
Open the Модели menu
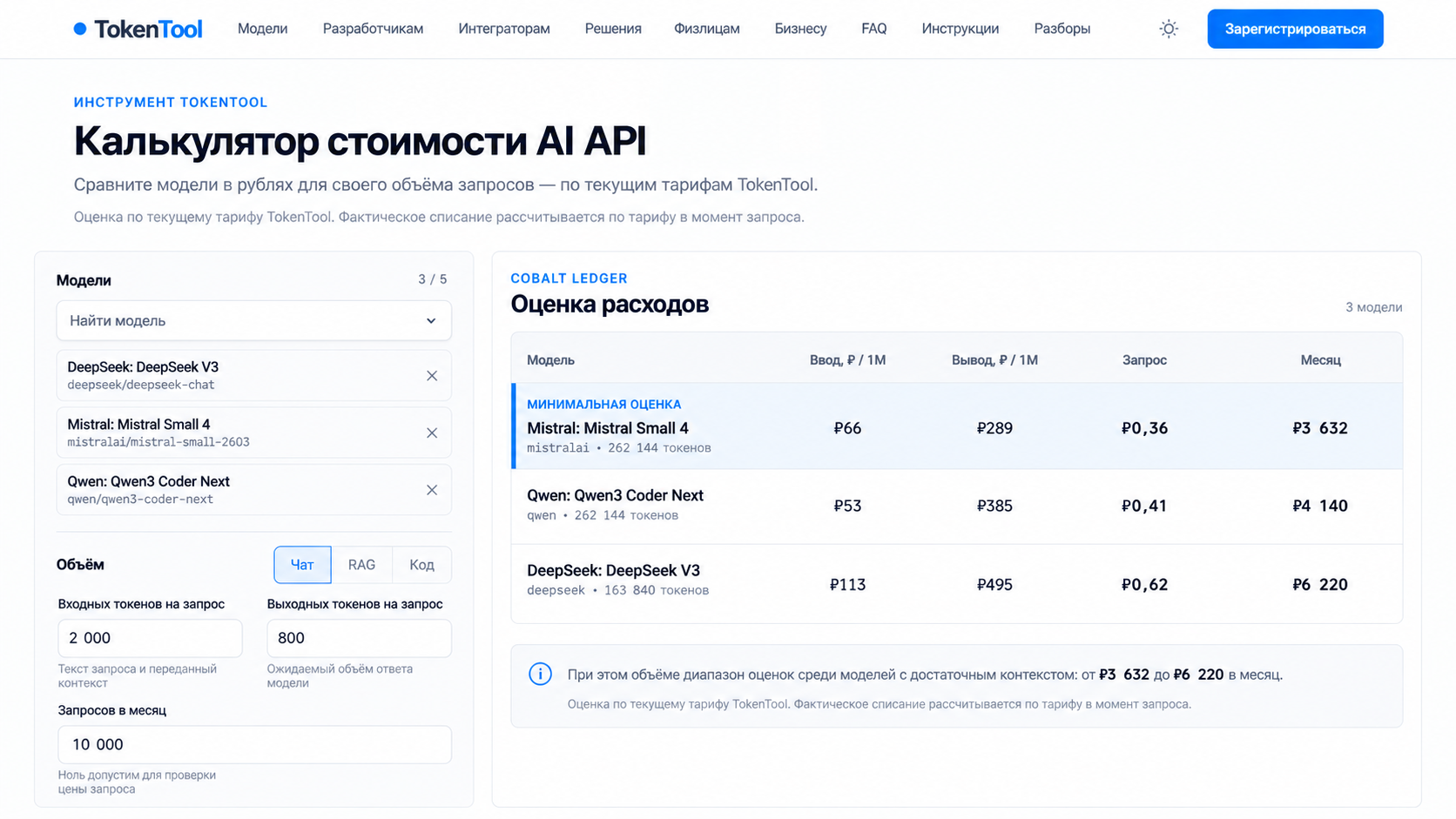point(262,29)
